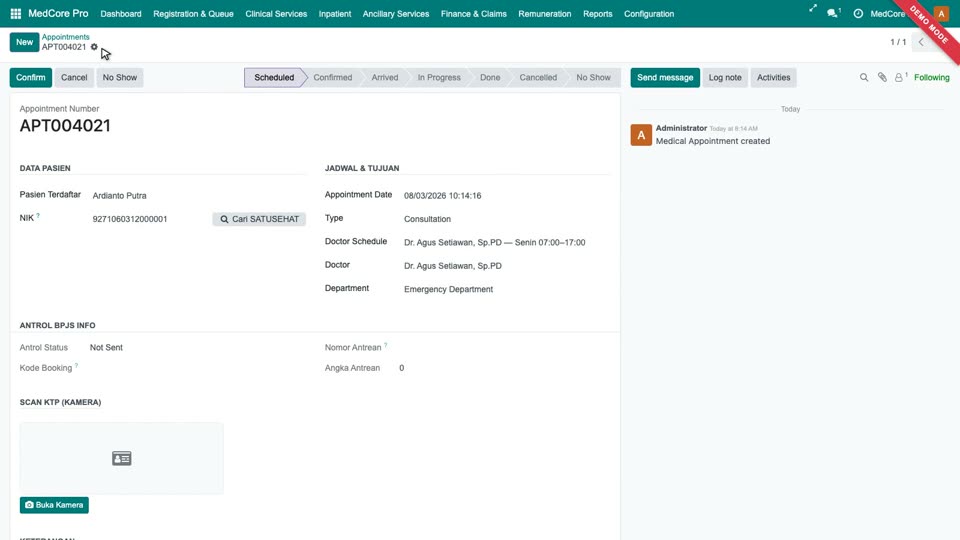Open the Configuration menu

pos(649,13)
